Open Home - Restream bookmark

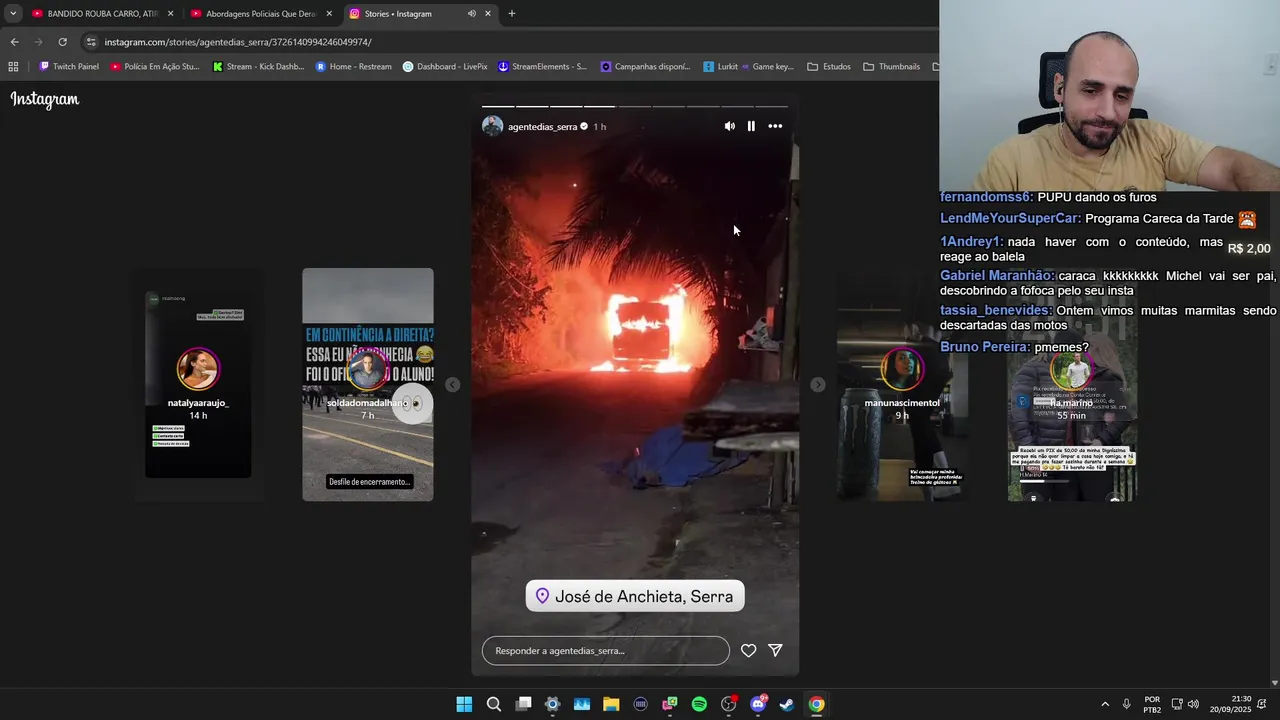click(354, 67)
